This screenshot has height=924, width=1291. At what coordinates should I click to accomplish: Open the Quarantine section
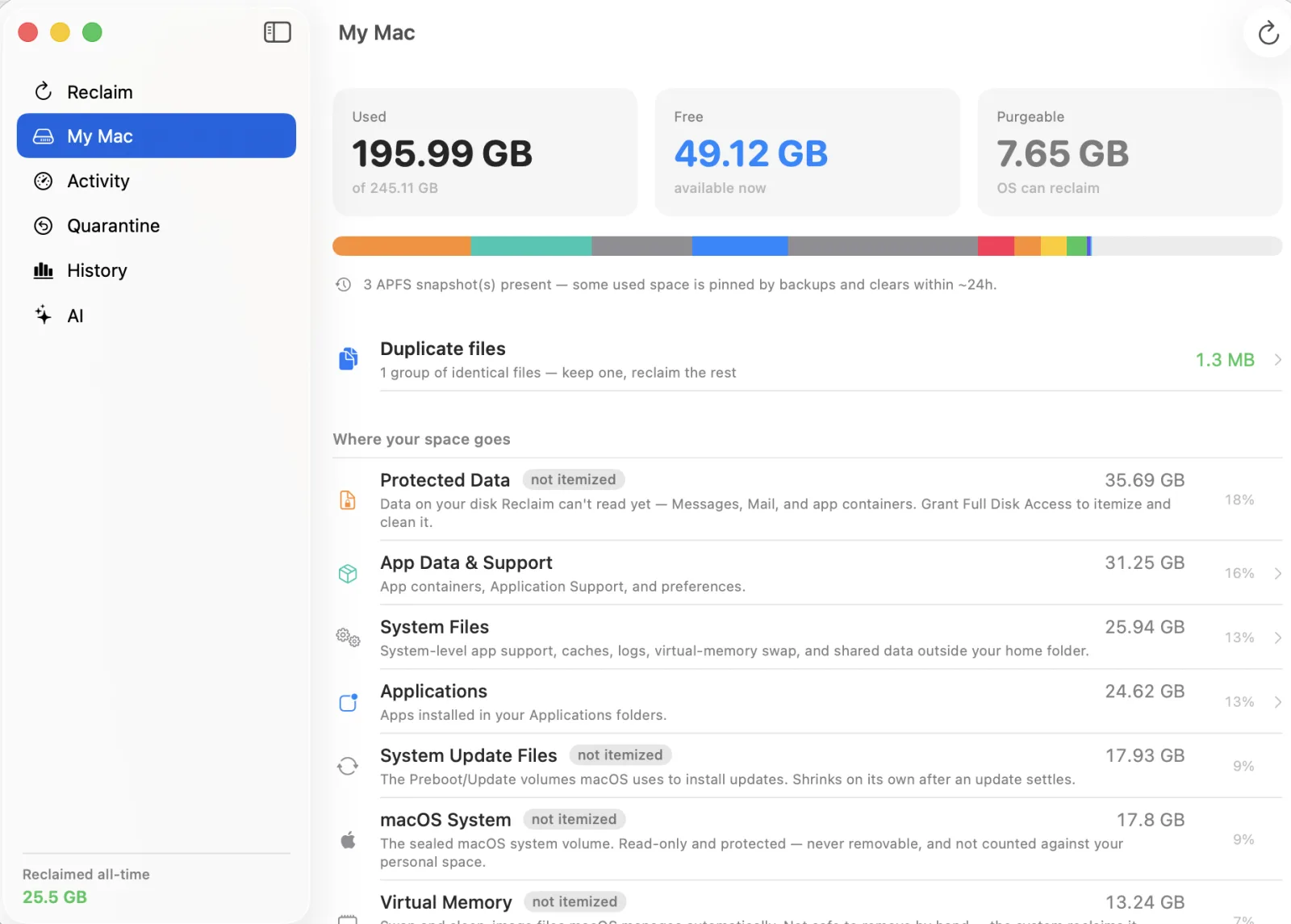(x=157, y=226)
